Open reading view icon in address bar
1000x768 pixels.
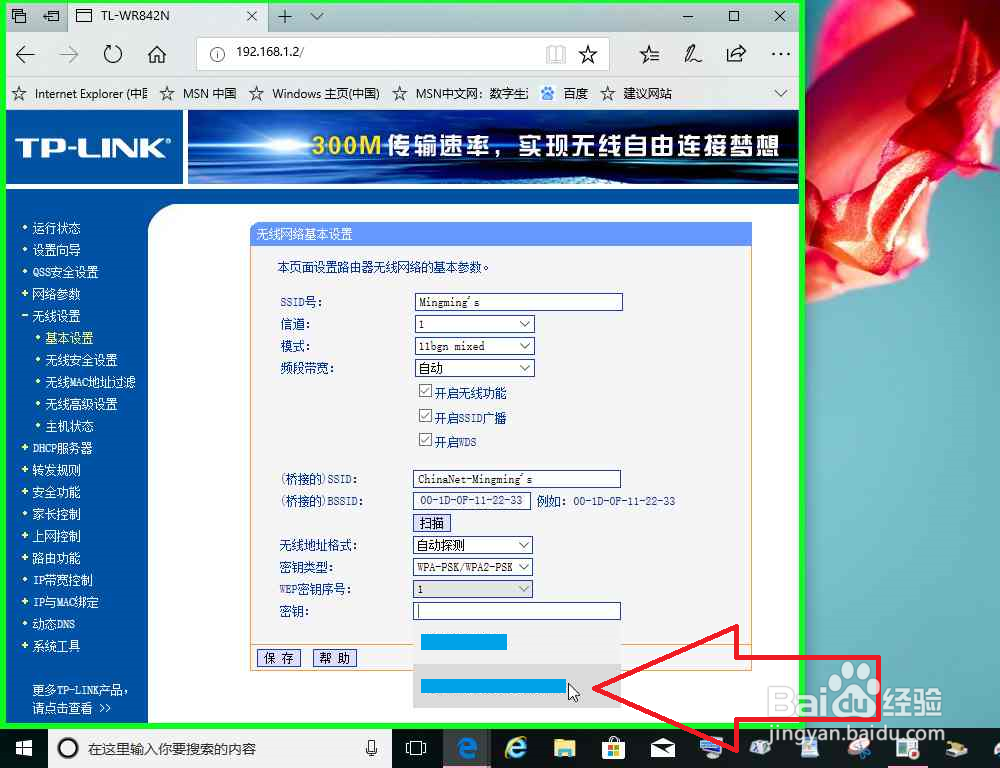[555, 55]
